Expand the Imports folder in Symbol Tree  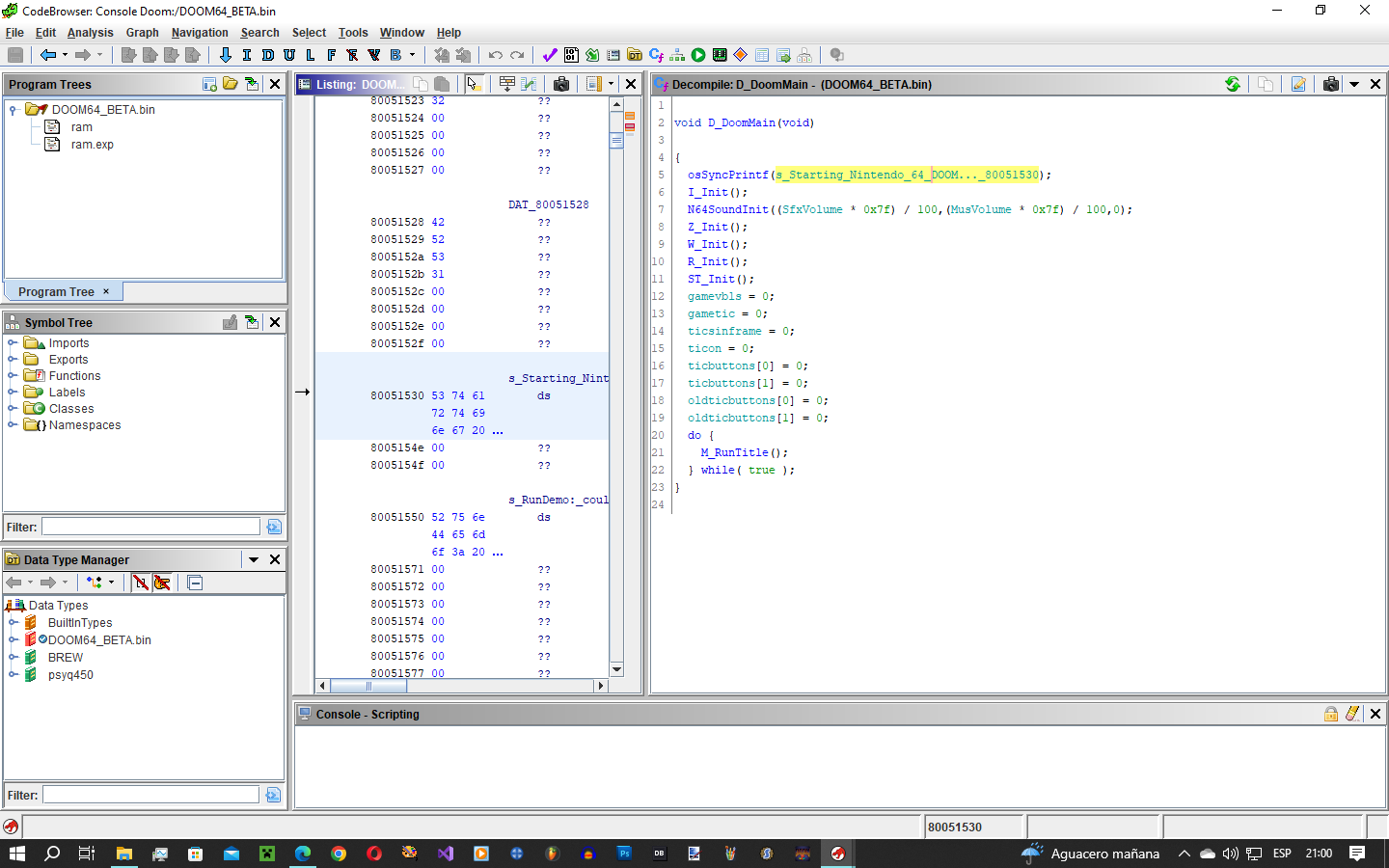pyautogui.click(x=13, y=343)
